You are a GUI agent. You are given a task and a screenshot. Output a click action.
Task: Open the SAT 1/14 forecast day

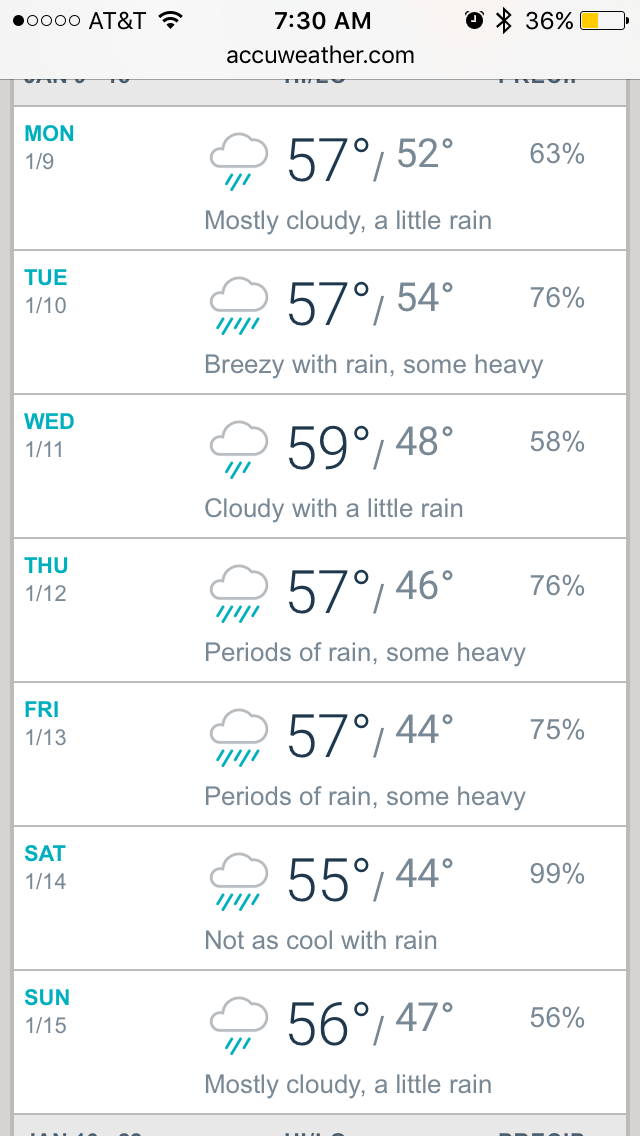pyautogui.click(x=45, y=866)
